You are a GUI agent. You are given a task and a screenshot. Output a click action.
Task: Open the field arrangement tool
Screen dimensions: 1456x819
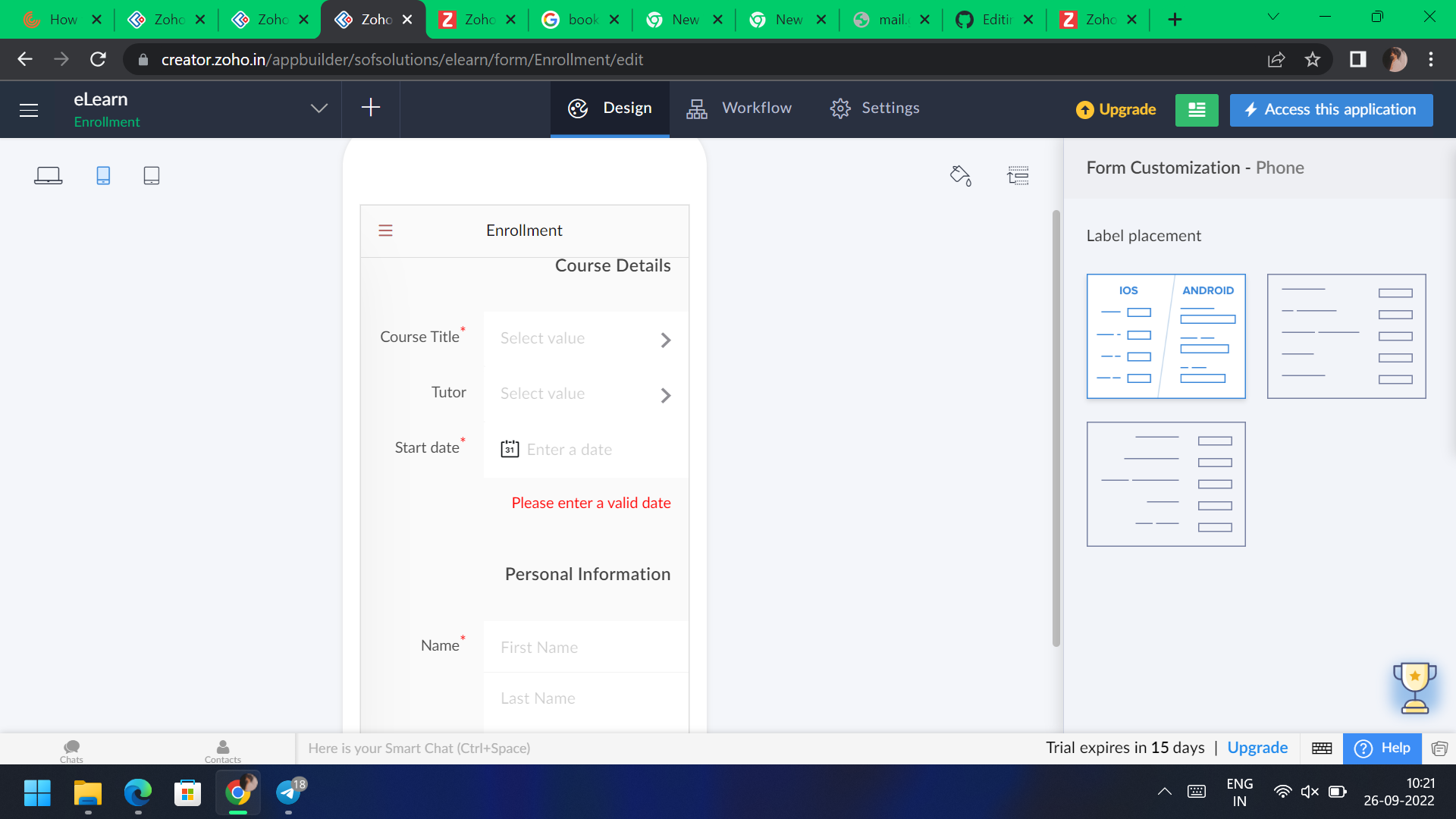click(1018, 175)
